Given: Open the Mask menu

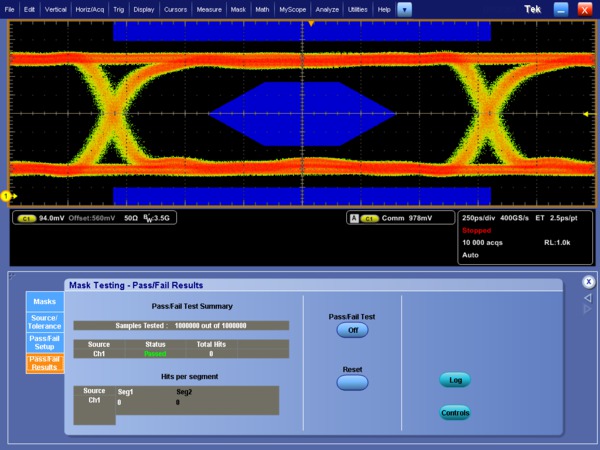Looking at the screenshot, I should (x=238, y=9).
